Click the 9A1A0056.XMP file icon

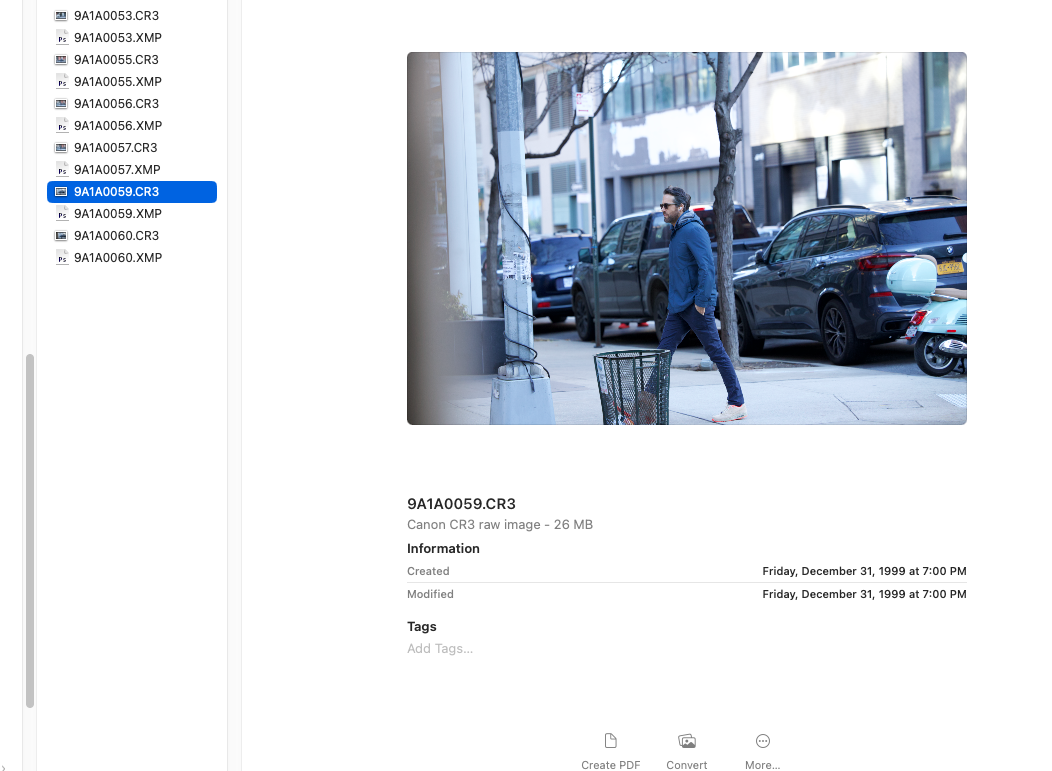[62, 125]
